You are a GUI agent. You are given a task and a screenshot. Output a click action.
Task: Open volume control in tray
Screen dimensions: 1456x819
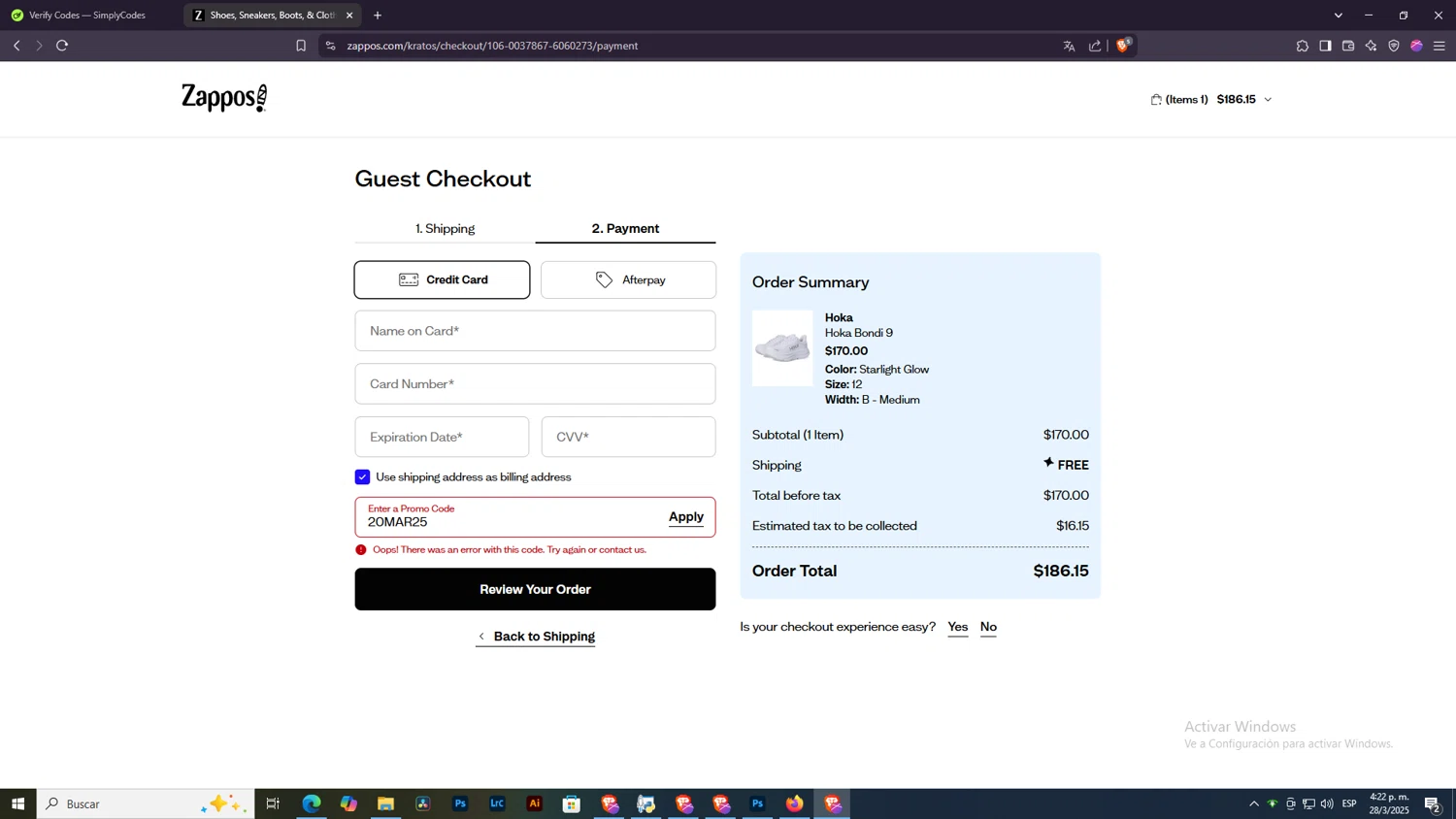point(1327,803)
